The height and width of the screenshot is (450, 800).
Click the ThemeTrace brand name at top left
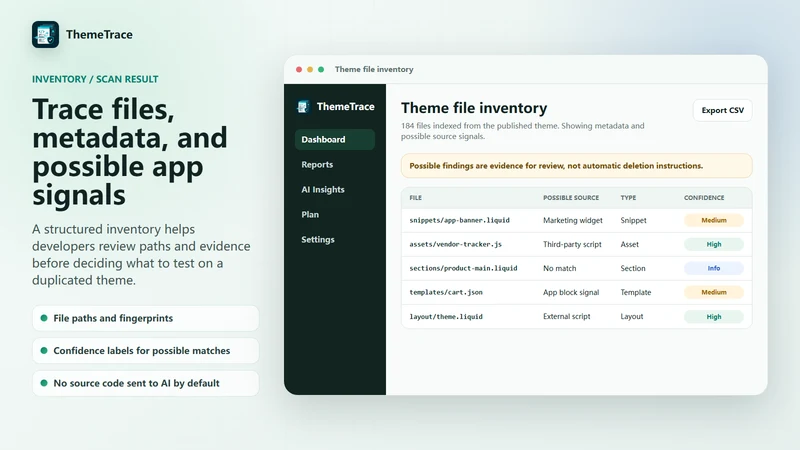tap(99, 35)
